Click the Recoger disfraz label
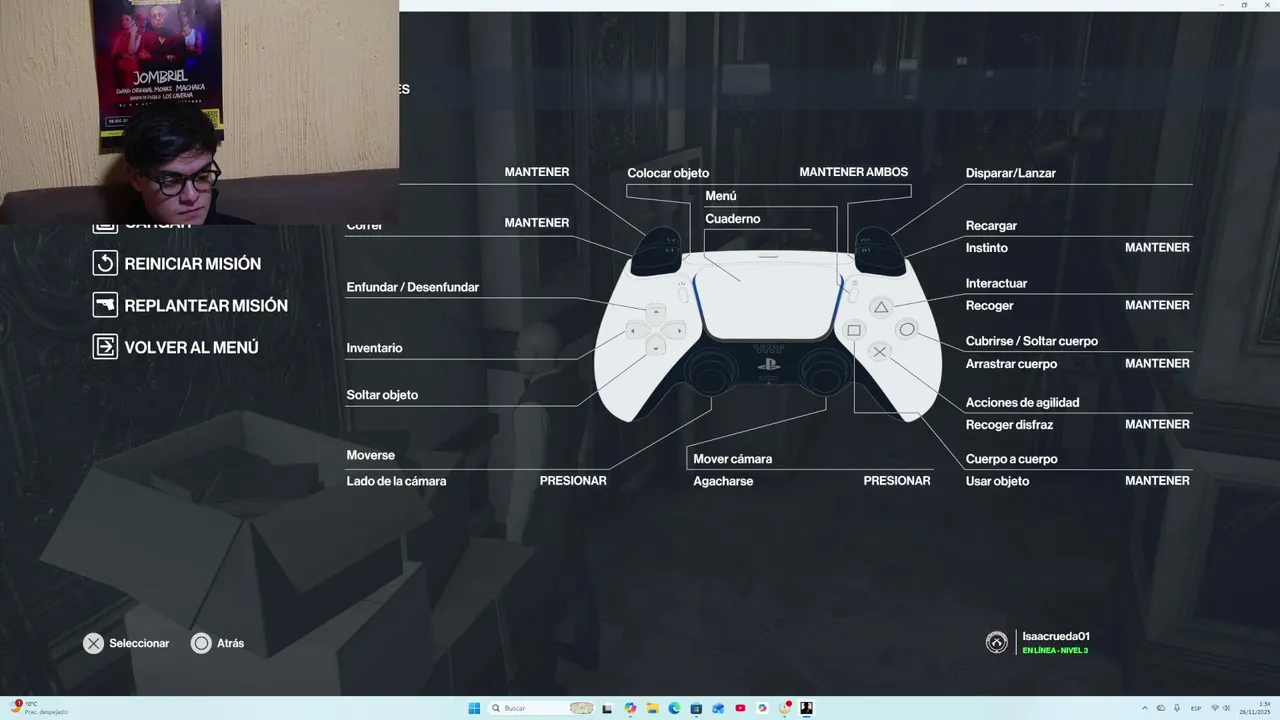The width and height of the screenshot is (1280, 720). [x=1009, y=425]
